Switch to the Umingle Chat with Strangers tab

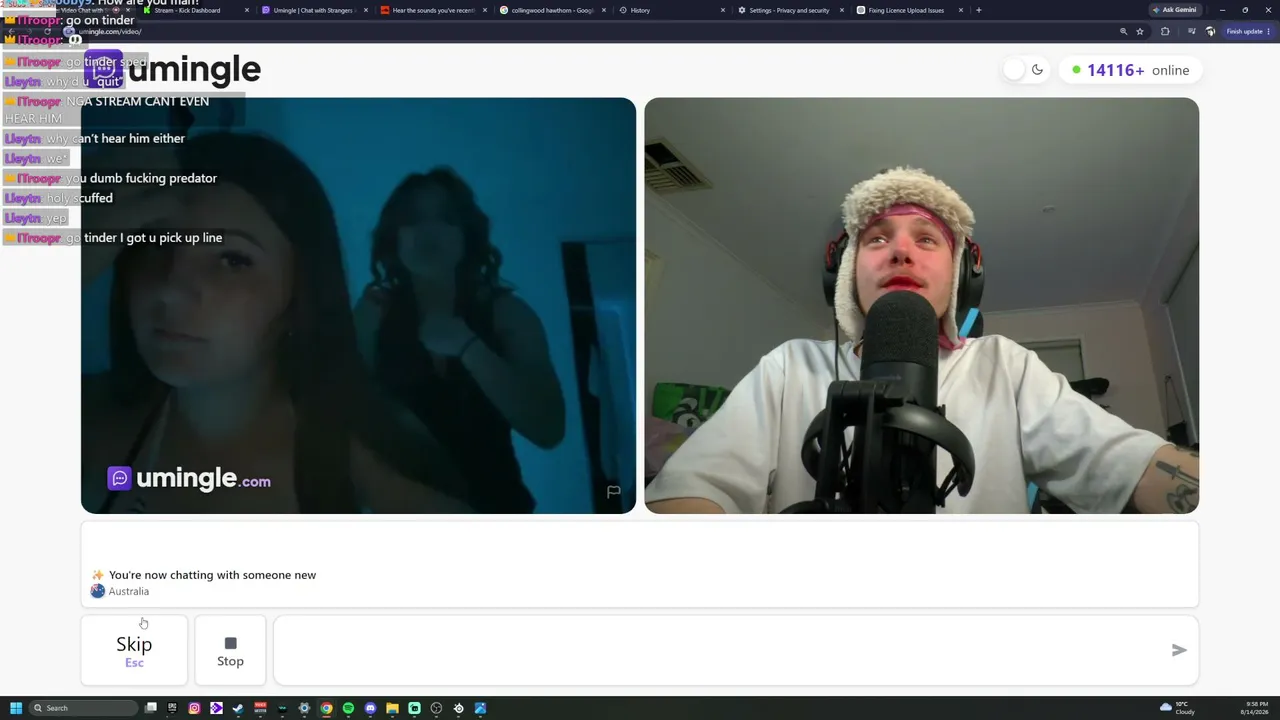314,10
